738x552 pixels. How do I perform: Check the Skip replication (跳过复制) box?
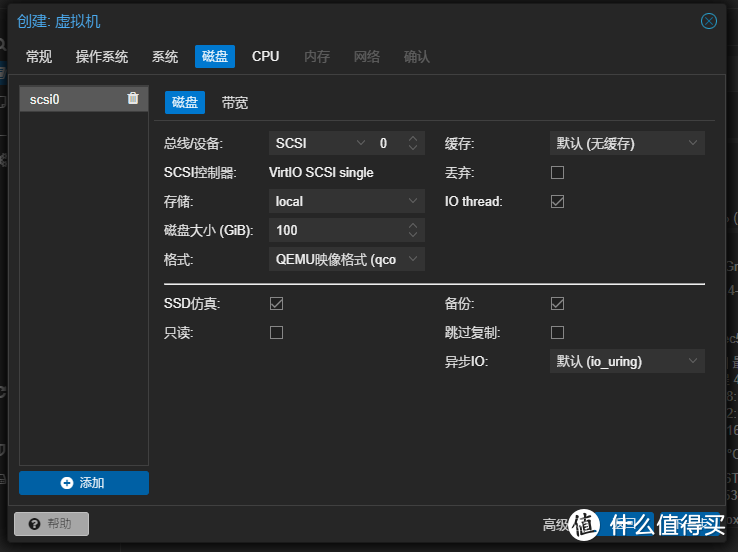[558, 332]
